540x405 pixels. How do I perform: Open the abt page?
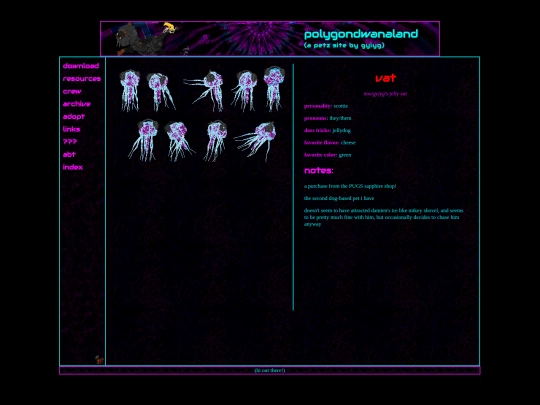coord(69,154)
